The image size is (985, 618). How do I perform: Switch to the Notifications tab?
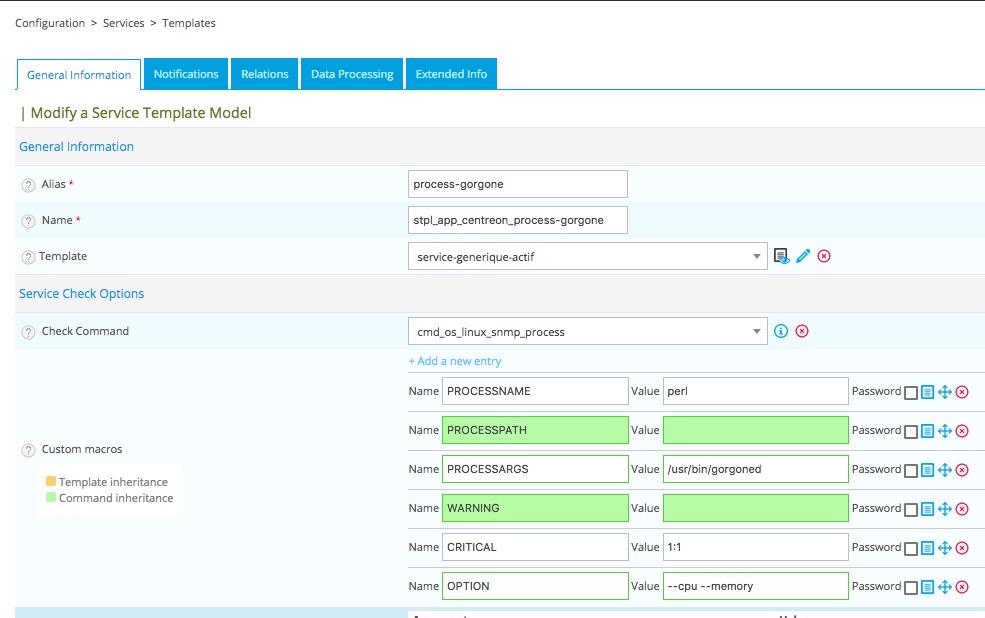coord(186,74)
